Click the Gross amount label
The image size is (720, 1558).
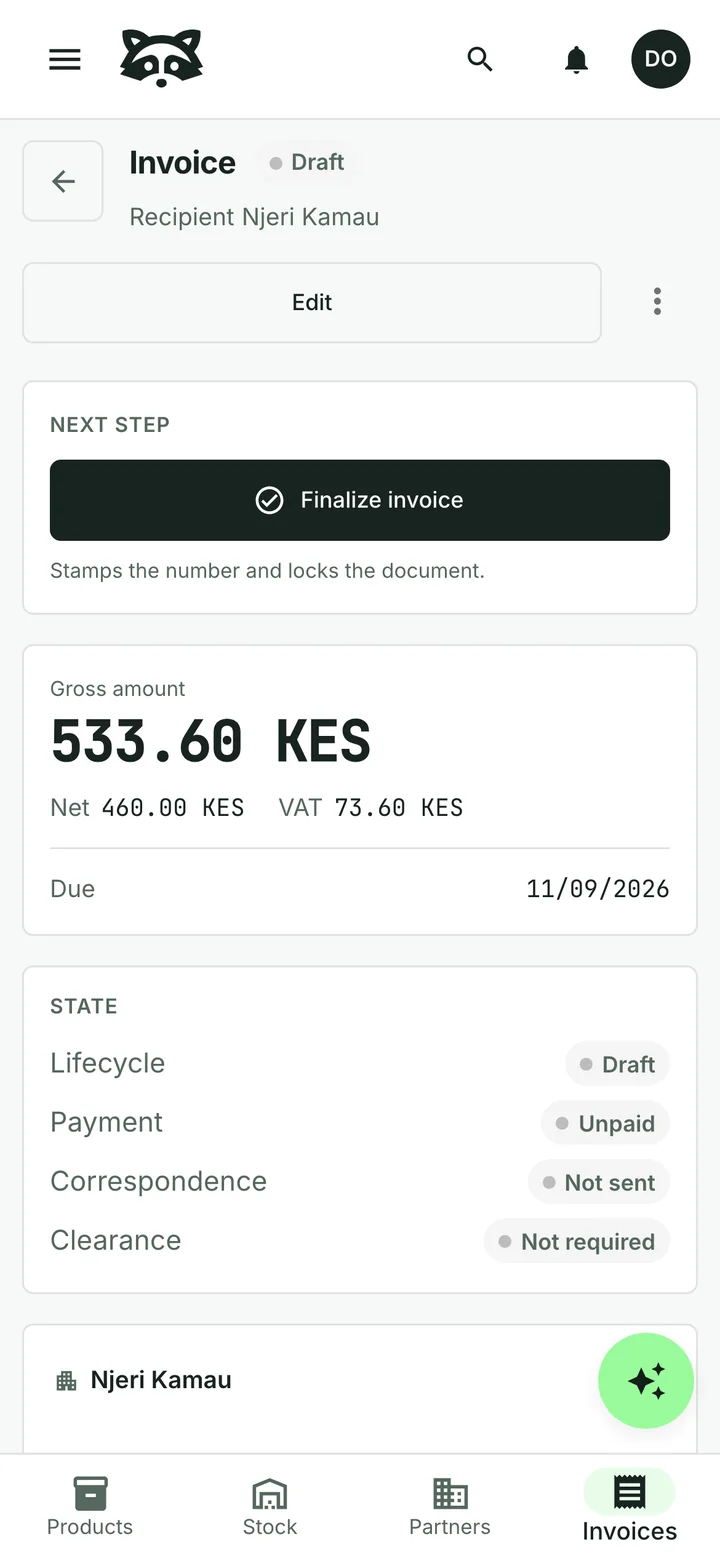117,689
